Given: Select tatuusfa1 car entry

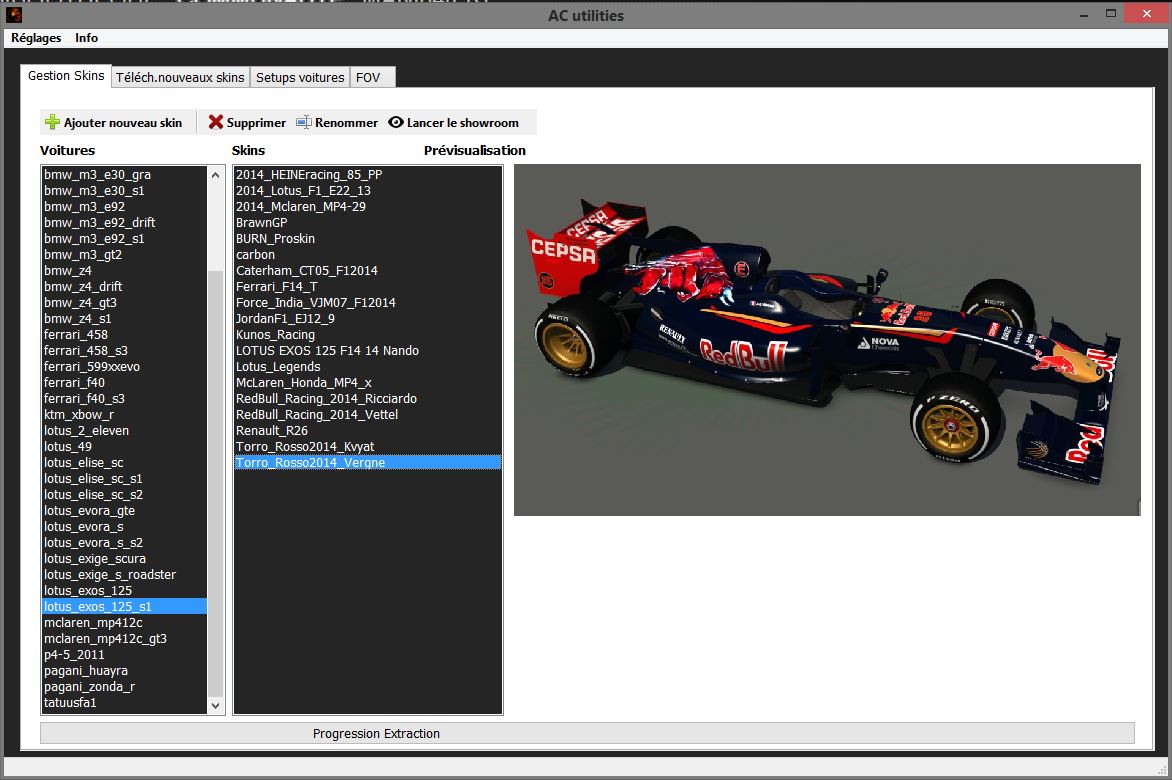Looking at the screenshot, I should pos(124,703).
